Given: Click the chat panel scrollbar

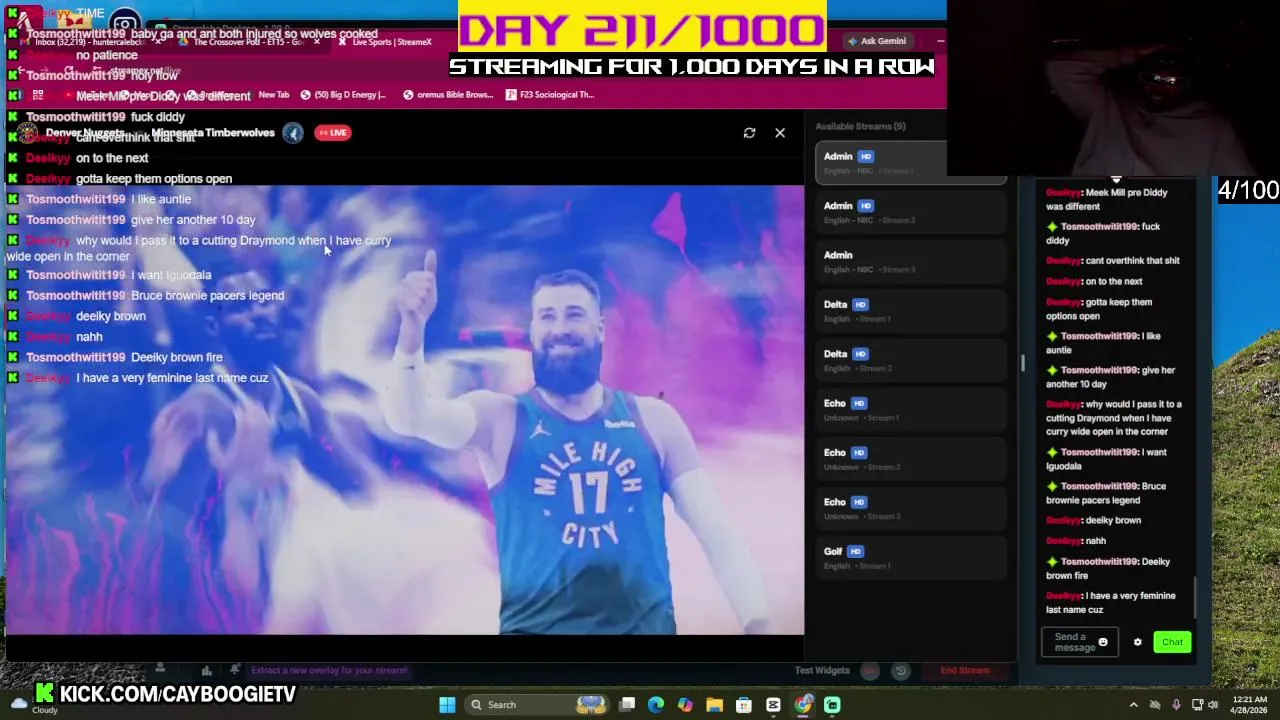Looking at the screenshot, I should coord(1195,597).
